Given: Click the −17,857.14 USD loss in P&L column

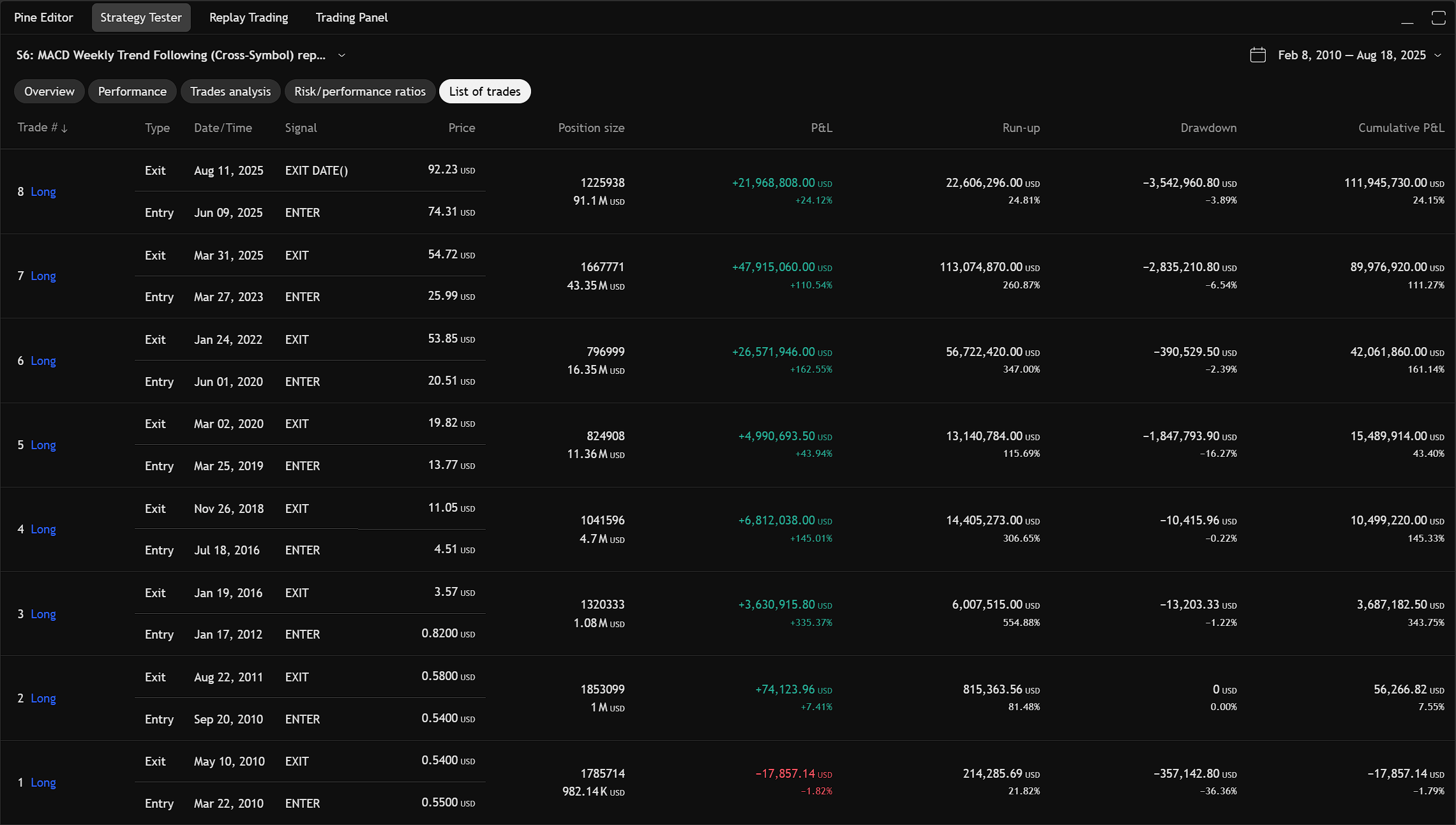Looking at the screenshot, I should tap(794, 773).
